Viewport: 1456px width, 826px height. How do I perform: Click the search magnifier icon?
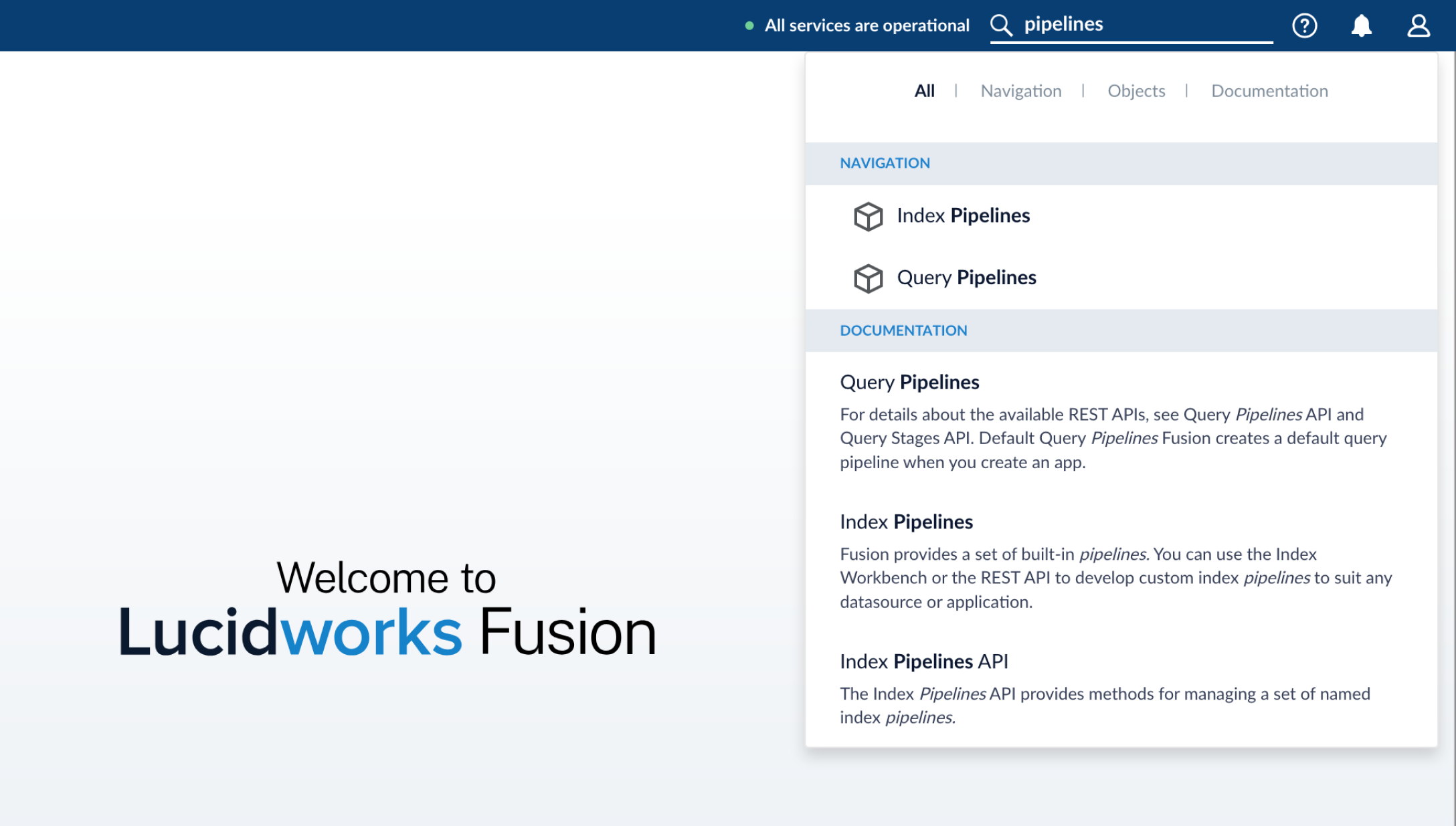click(1001, 25)
